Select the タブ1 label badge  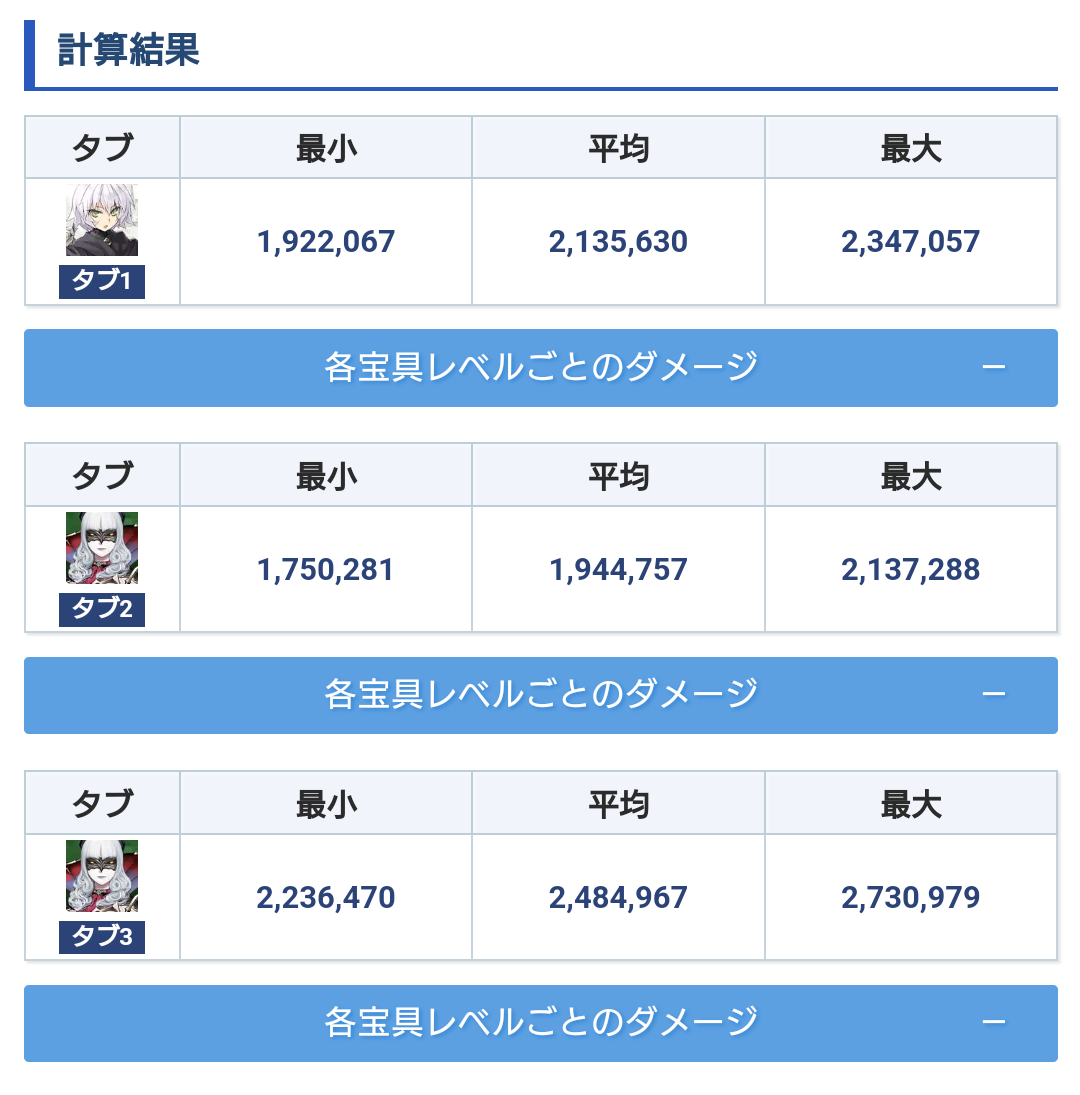click(x=102, y=282)
